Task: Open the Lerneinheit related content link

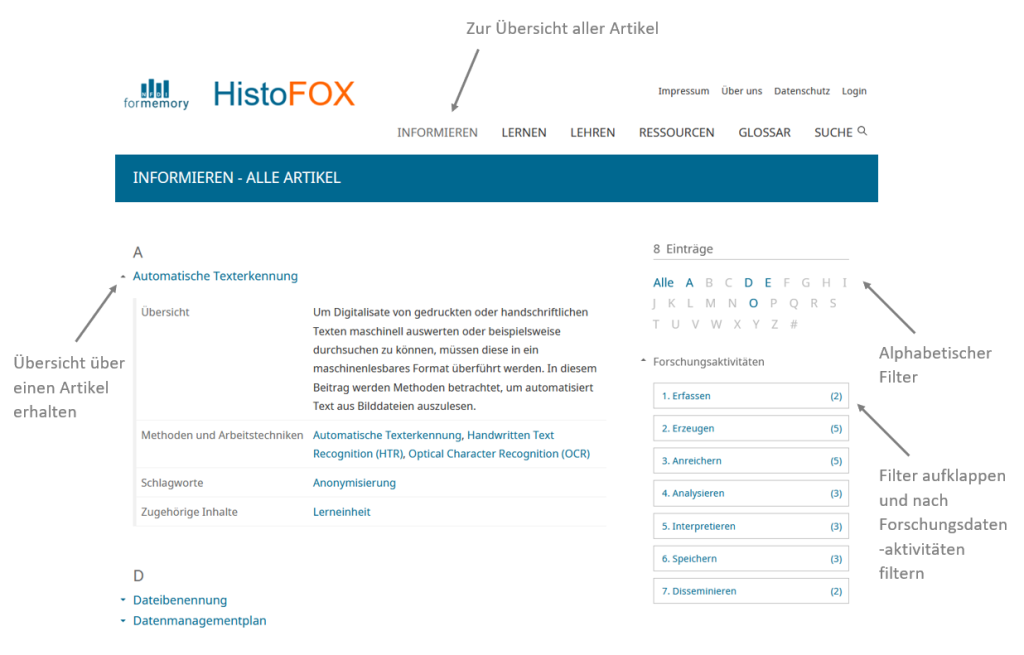Action: (341, 512)
